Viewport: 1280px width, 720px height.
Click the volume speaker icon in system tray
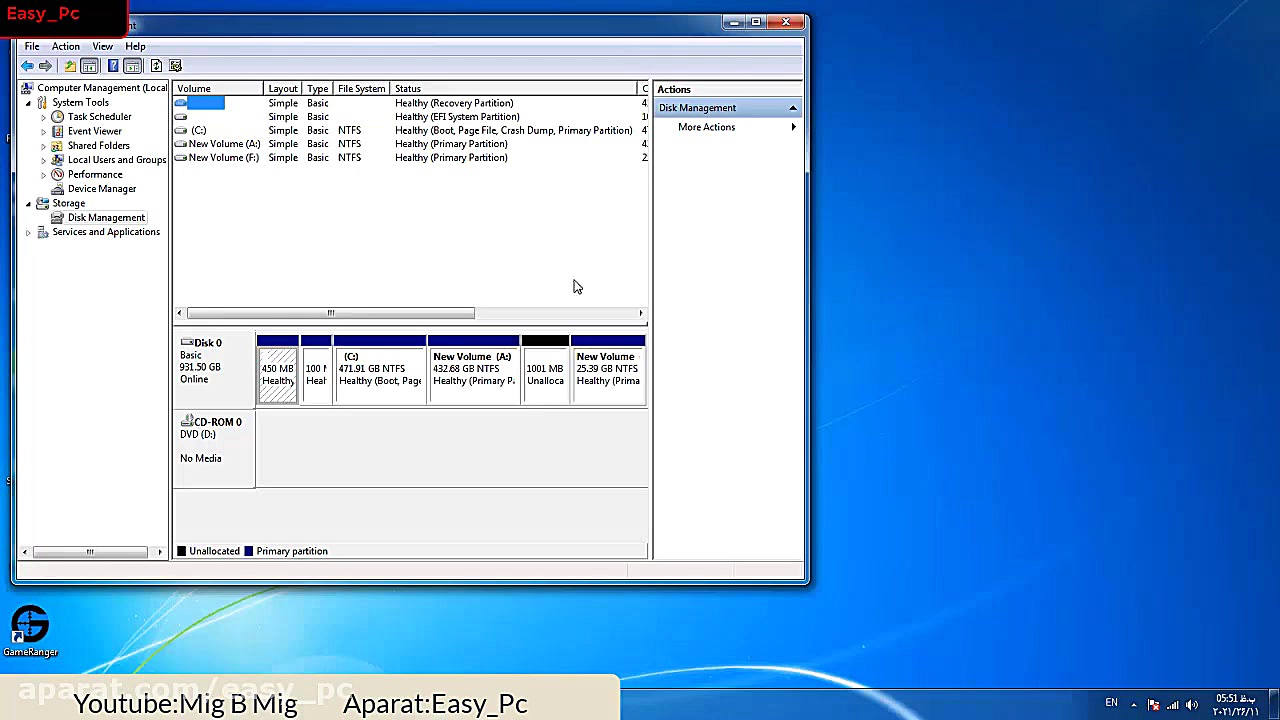point(1191,704)
